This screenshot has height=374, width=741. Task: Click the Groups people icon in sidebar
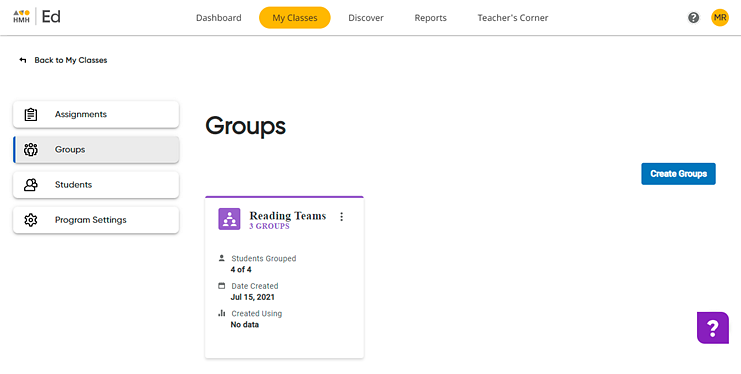[31, 149]
